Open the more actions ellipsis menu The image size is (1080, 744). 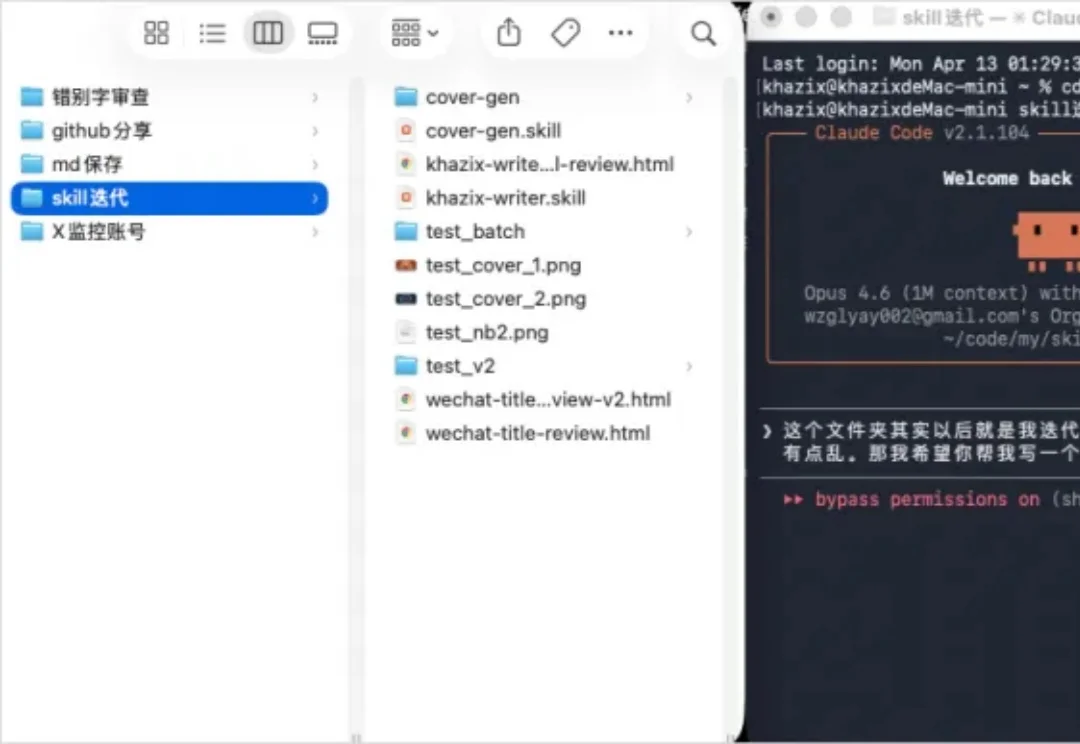(x=620, y=33)
